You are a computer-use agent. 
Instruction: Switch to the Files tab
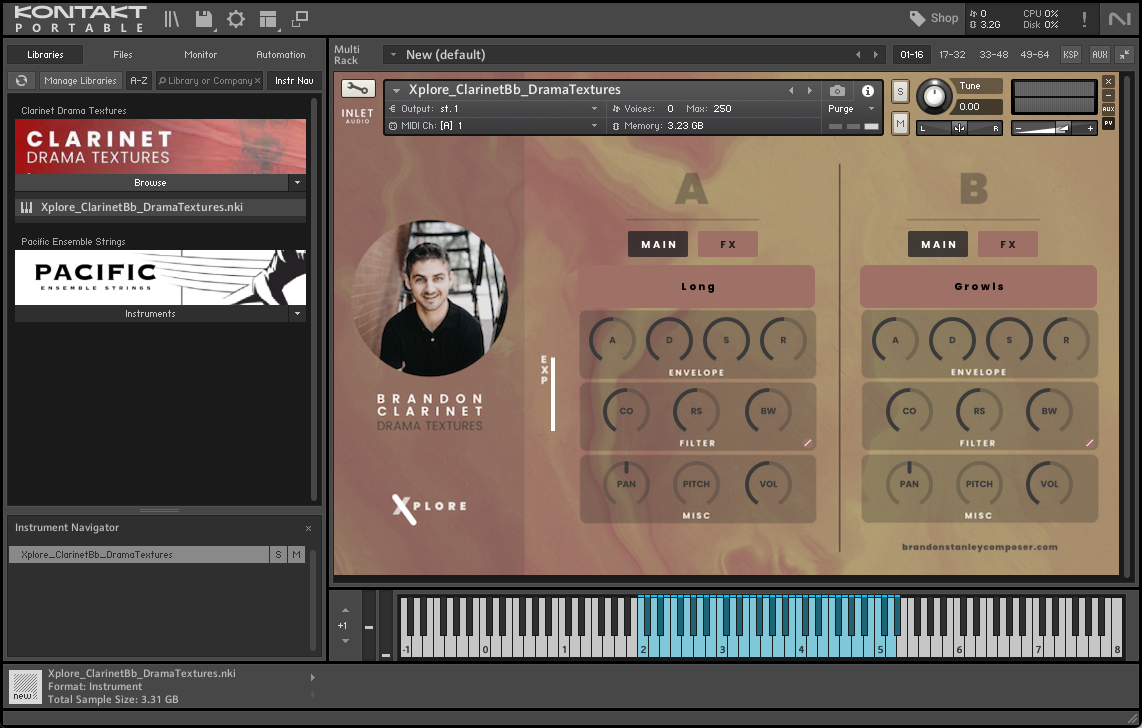tap(123, 55)
